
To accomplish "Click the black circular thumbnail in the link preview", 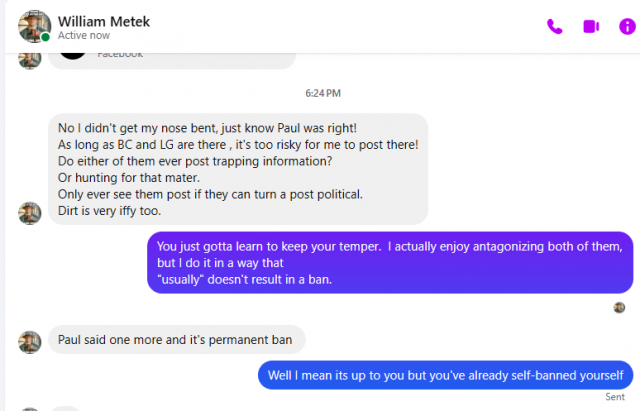I will tap(73, 54).
